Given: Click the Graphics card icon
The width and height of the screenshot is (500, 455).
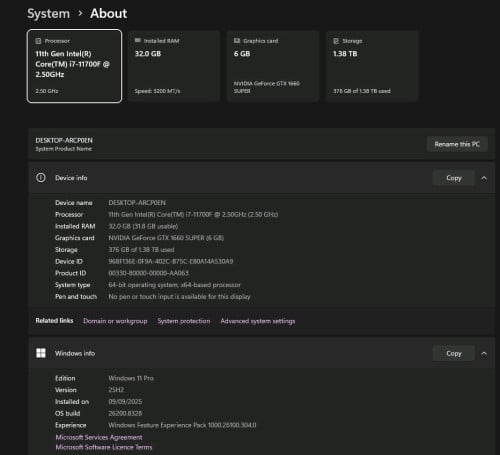Looking at the screenshot, I should 237,41.
